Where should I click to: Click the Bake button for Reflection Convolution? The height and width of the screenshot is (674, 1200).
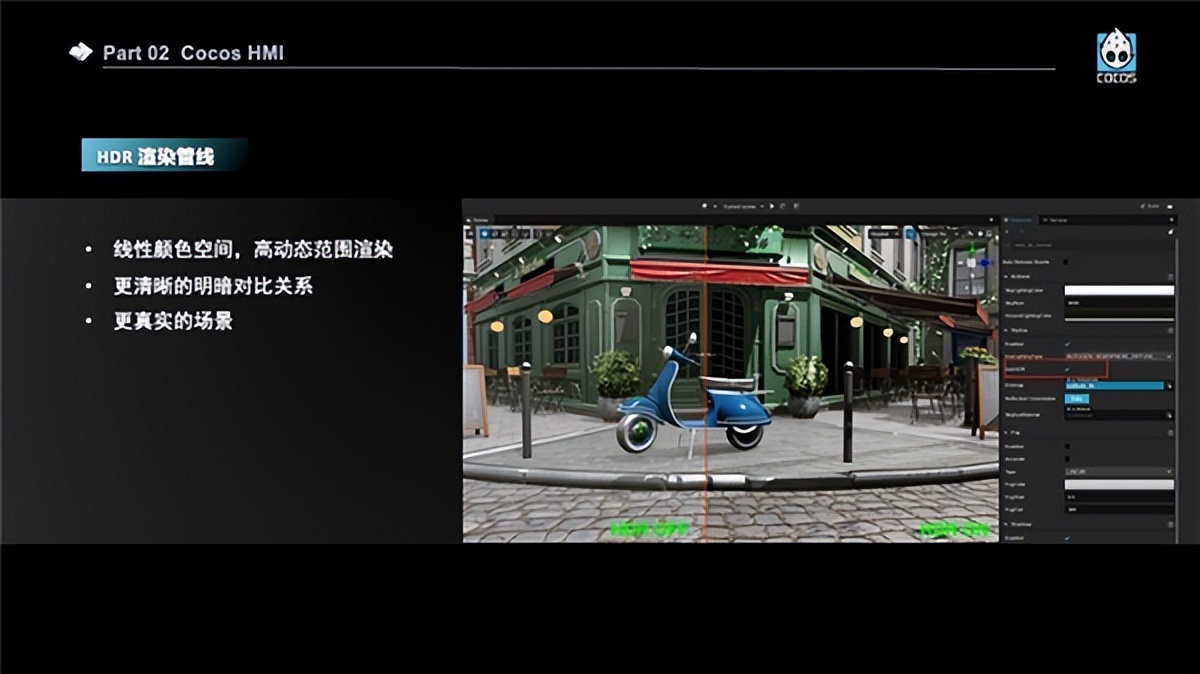[x=1077, y=398]
